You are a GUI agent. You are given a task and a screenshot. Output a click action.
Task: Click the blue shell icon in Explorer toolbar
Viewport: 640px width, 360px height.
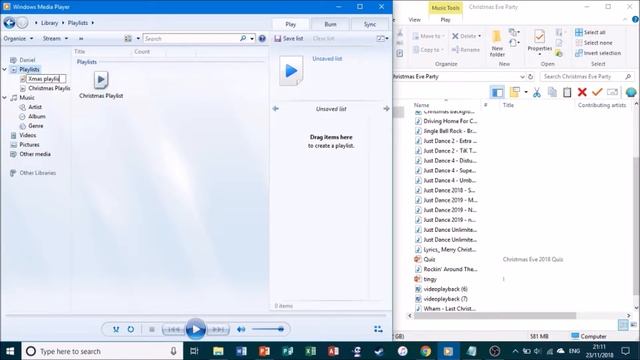click(631, 92)
